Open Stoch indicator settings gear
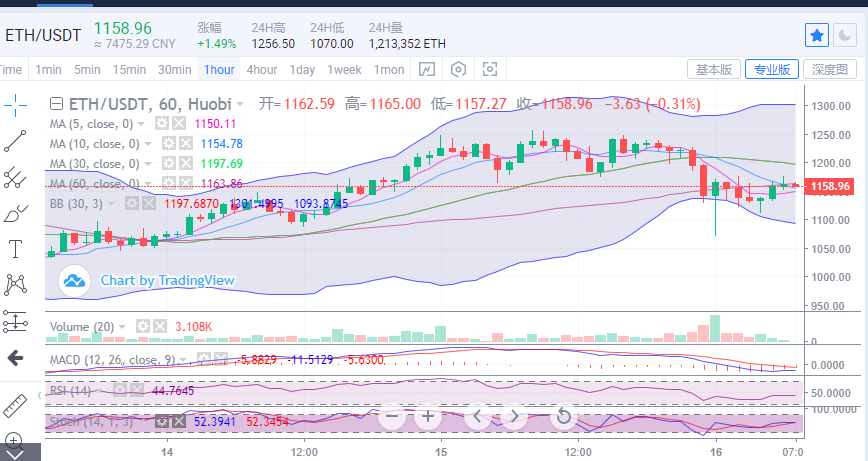The image size is (868, 461). [161, 422]
